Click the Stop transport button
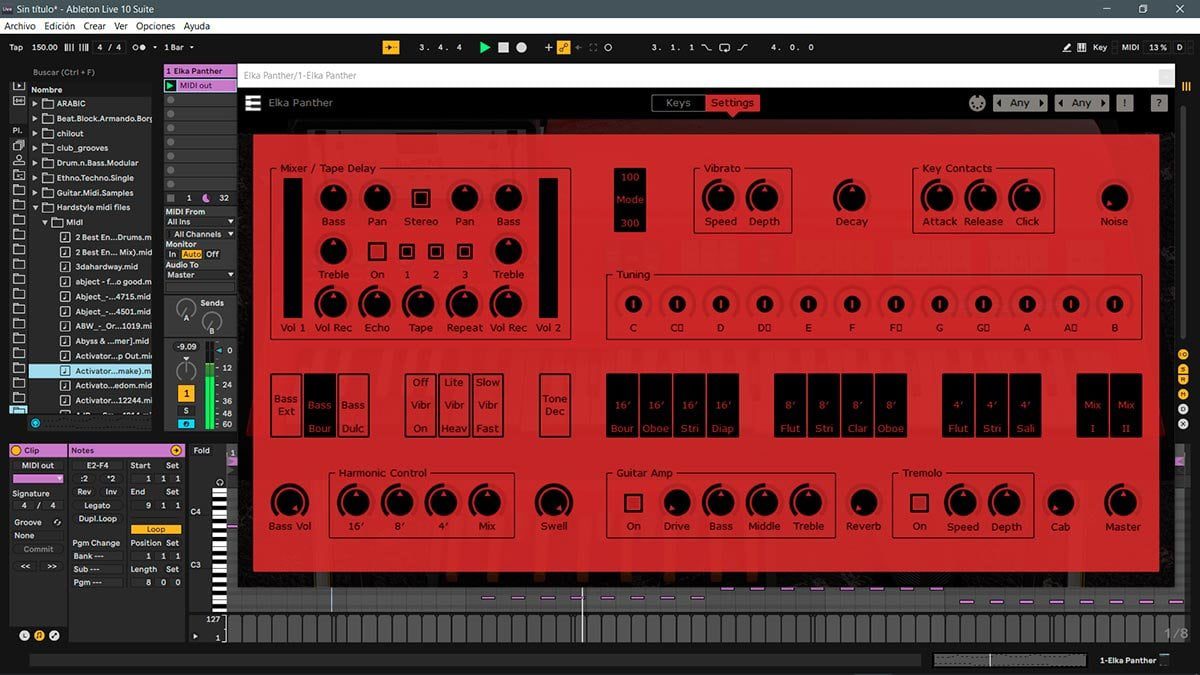 [504, 47]
